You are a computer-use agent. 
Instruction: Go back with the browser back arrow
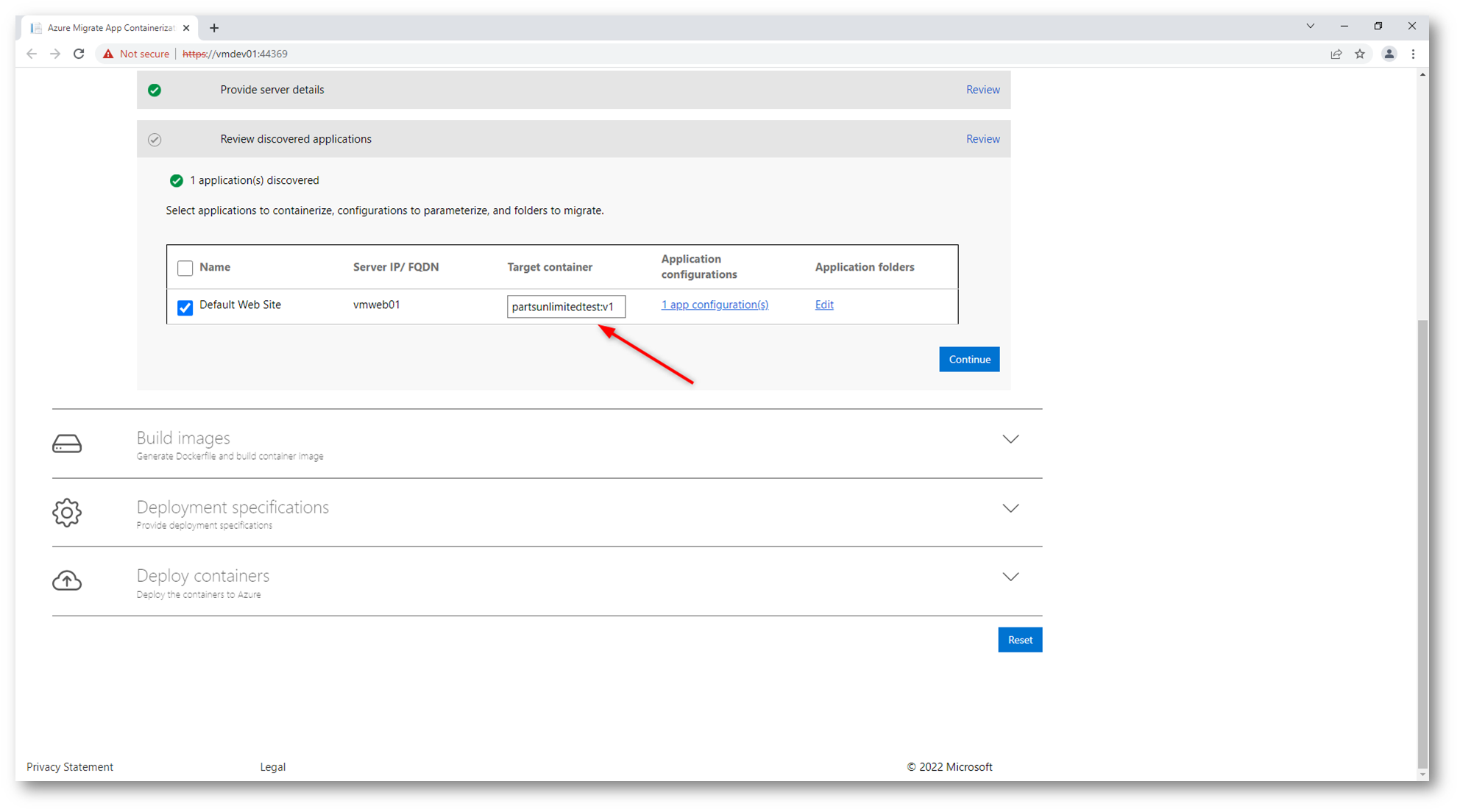click(x=32, y=54)
